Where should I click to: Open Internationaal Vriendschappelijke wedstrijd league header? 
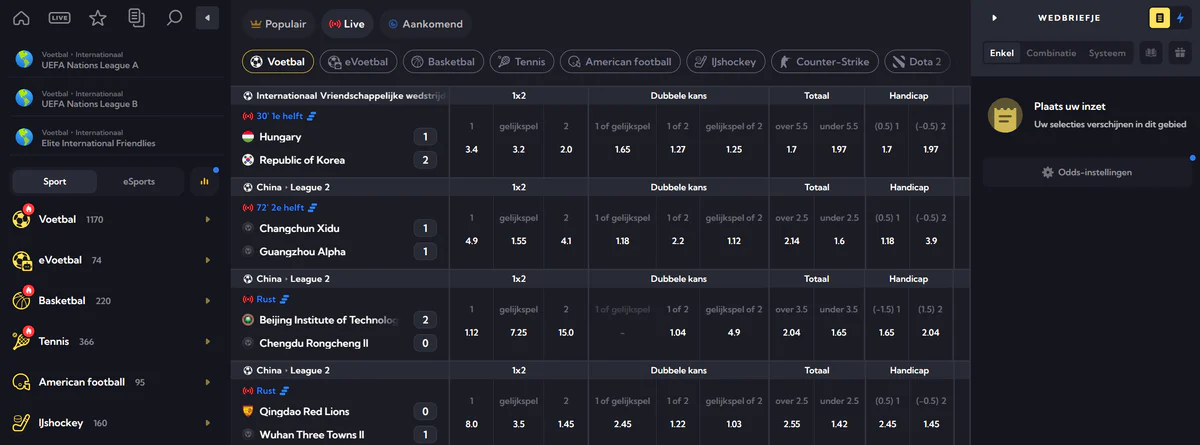pos(344,96)
